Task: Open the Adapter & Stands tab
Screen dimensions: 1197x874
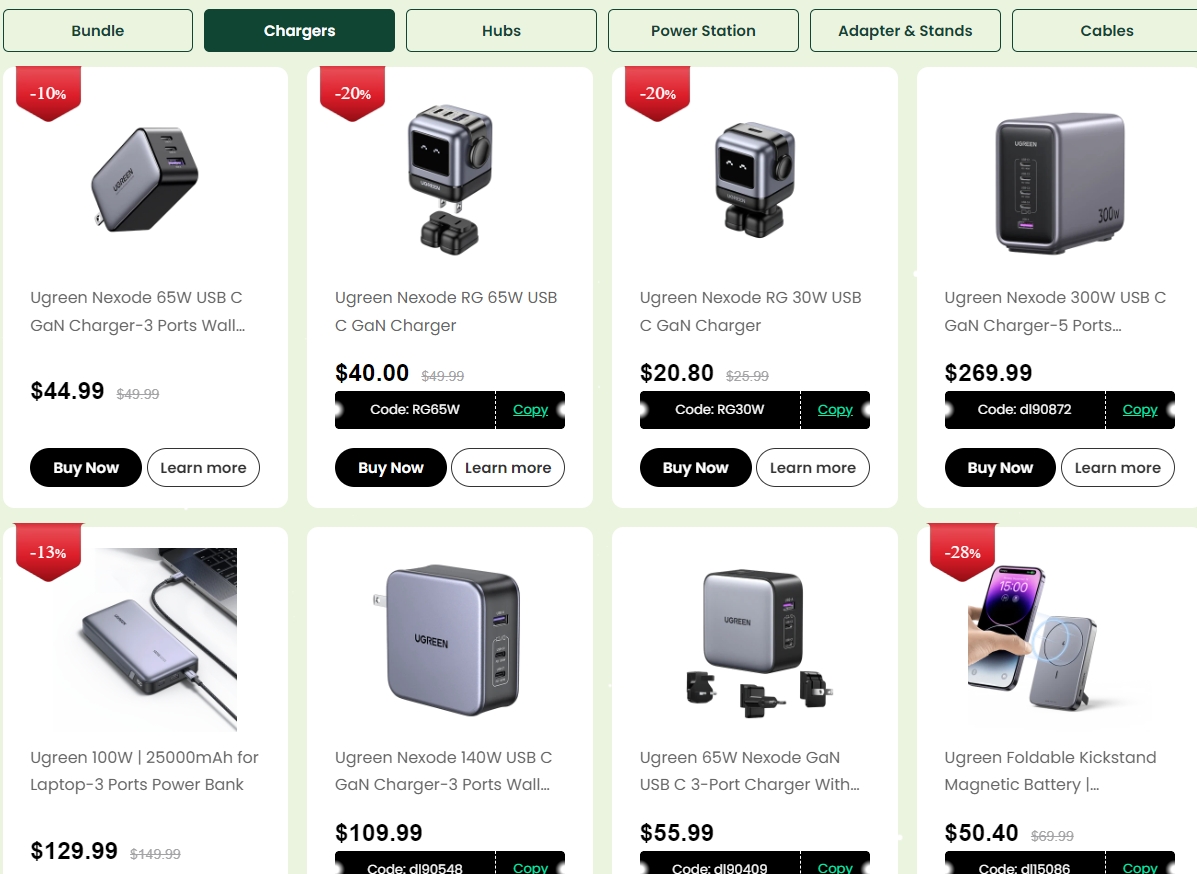Action: [x=905, y=31]
